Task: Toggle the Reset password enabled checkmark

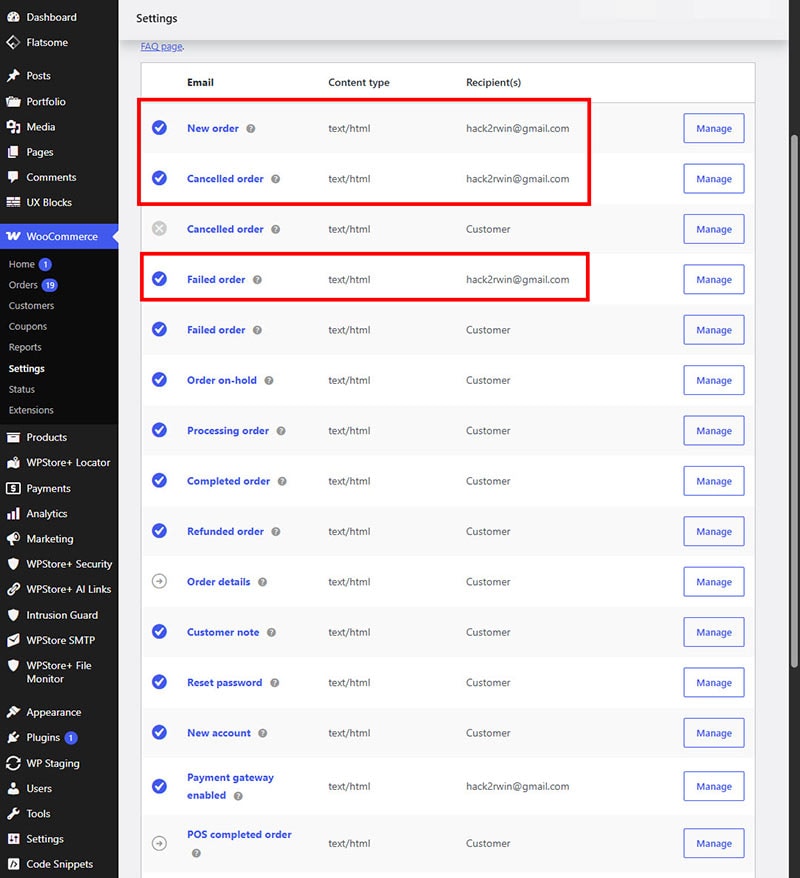Action: [x=160, y=682]
